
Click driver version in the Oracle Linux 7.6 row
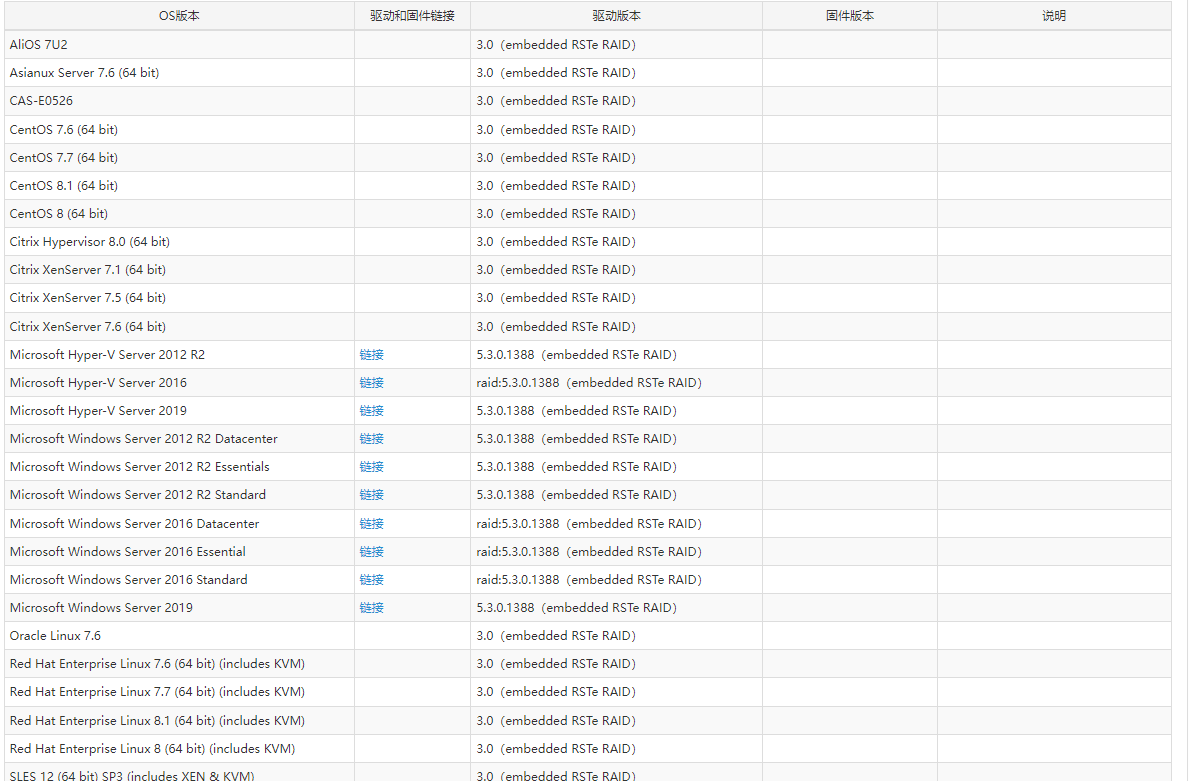point(556,636)
